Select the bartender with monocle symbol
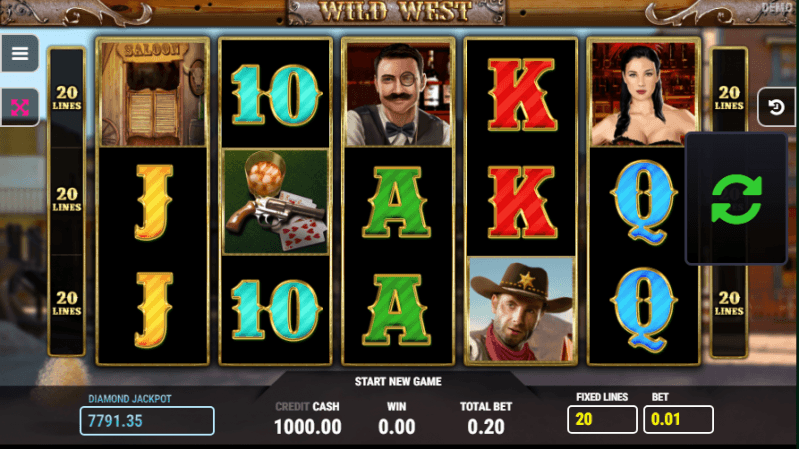 tap(398, 94)
